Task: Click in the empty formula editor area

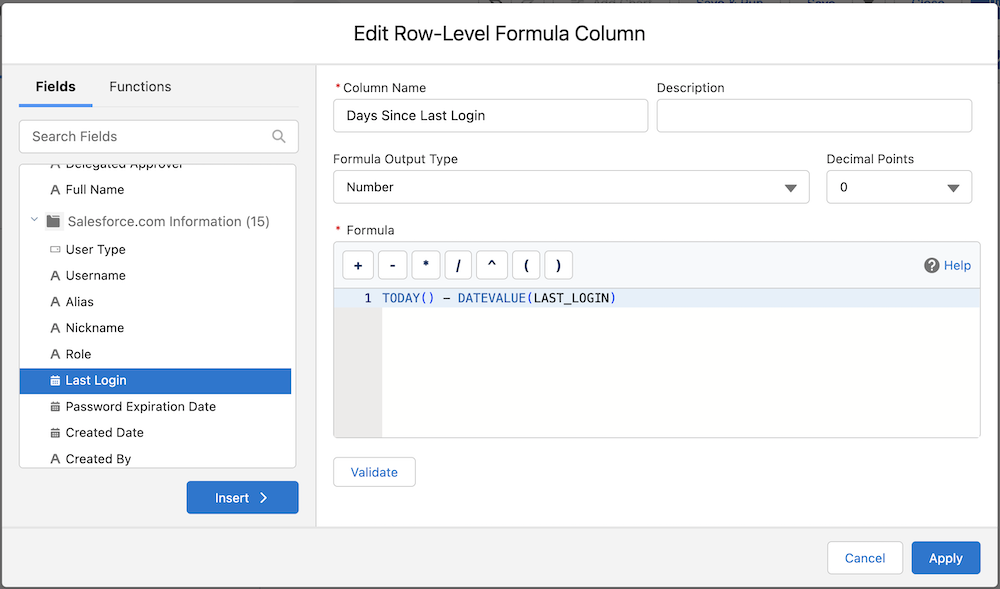Action: [680, 372]
